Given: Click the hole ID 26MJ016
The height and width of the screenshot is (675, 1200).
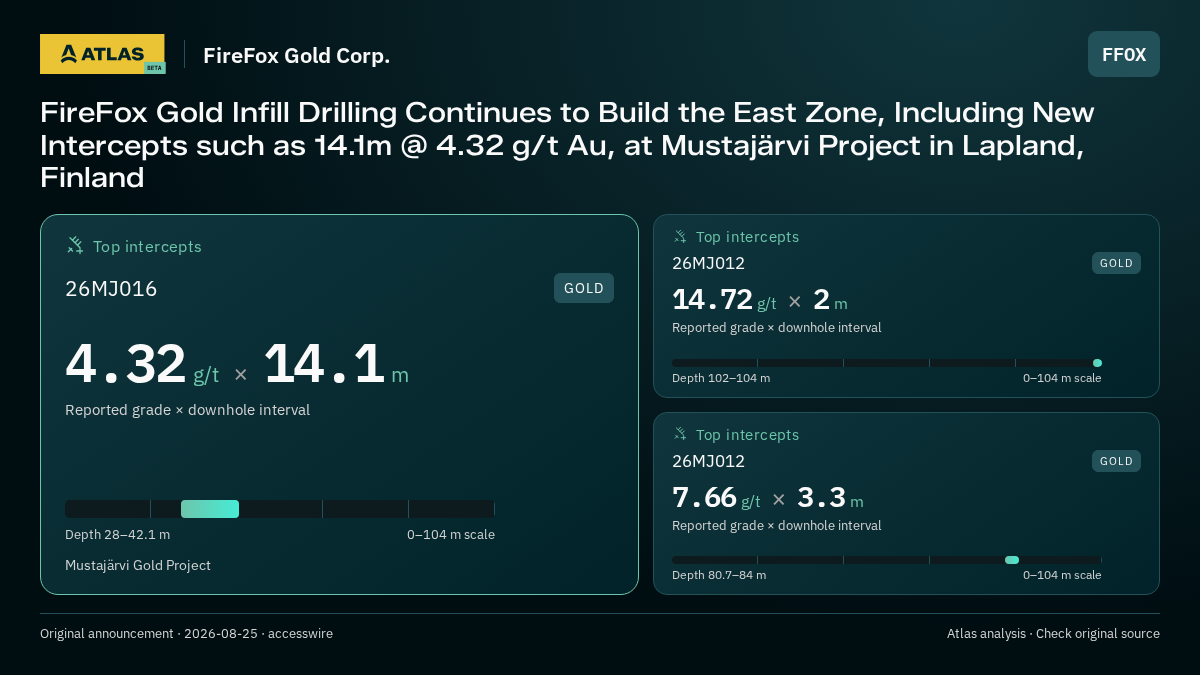Looking at the screenshot, I should coord(111,289).
